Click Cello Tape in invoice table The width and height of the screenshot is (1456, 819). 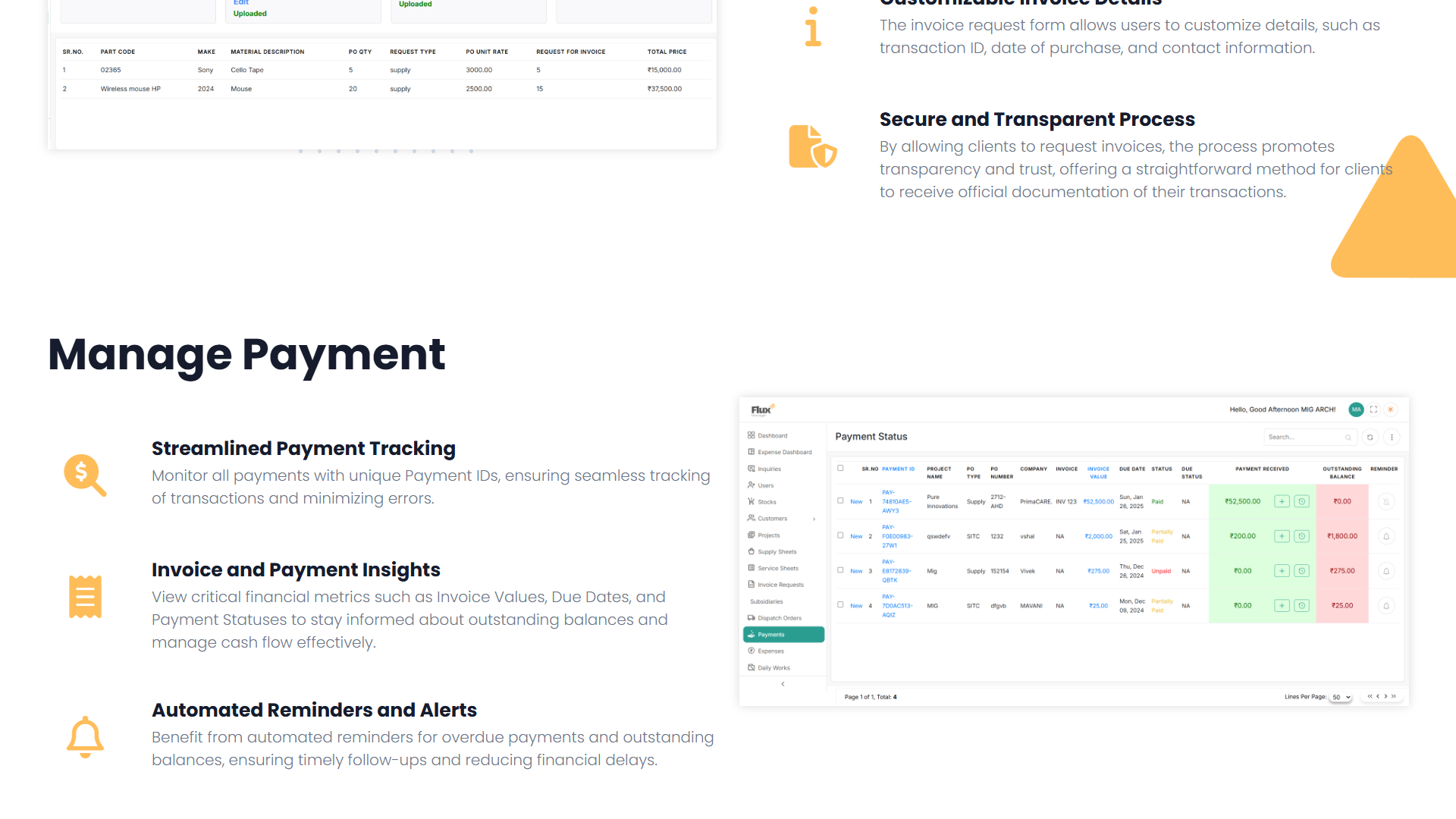[247, 71]
